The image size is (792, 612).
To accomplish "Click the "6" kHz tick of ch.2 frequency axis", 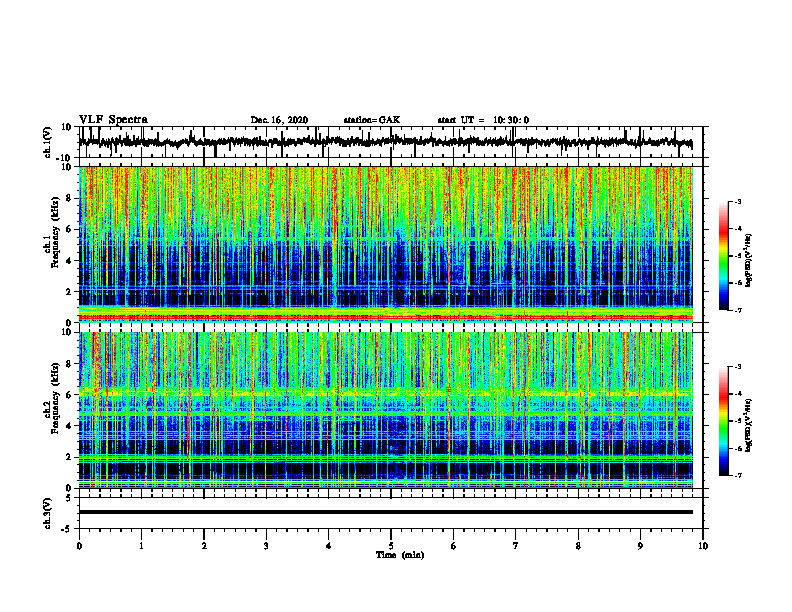I will [x=69, y=395].
